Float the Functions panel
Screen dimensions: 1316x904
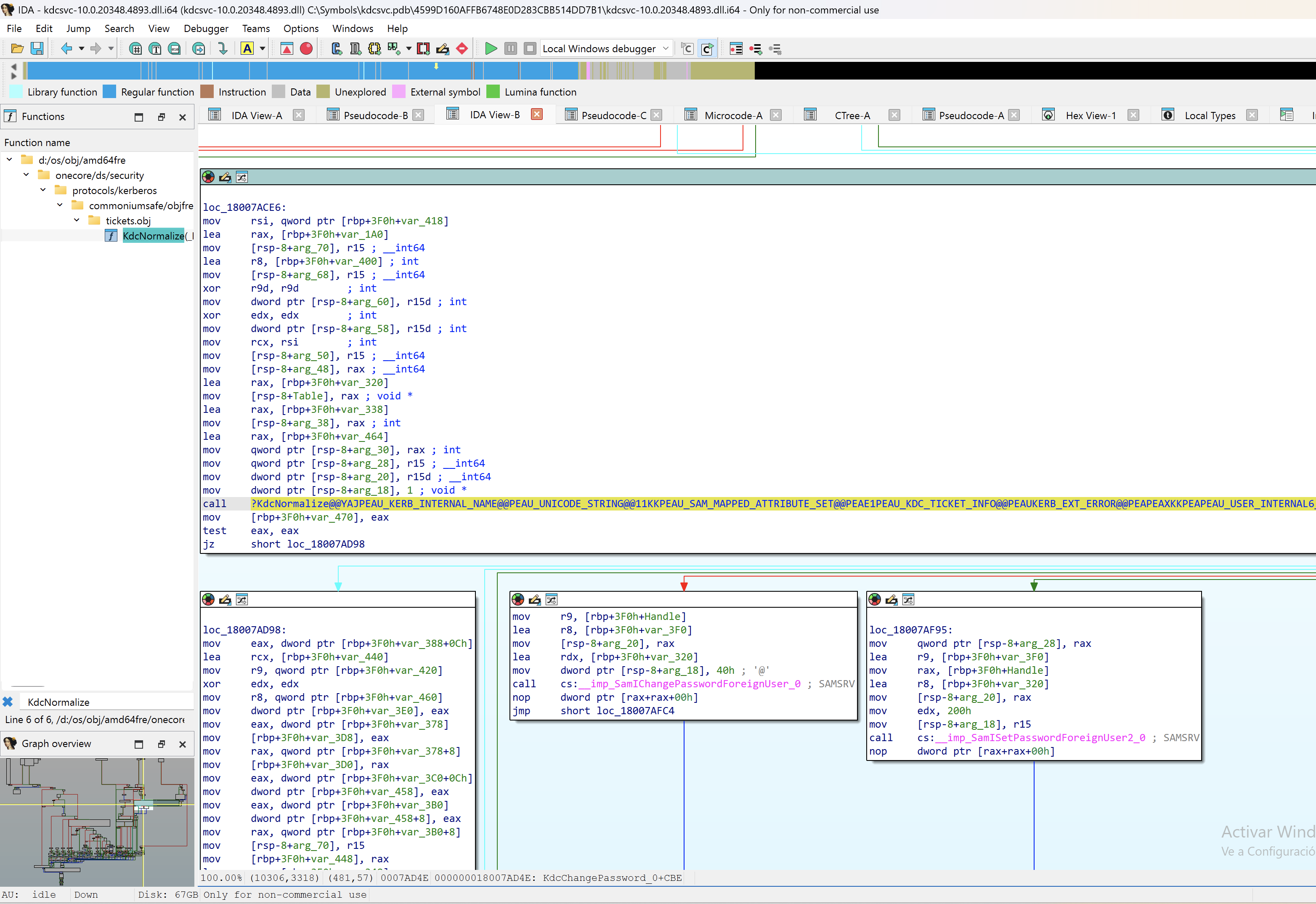(x=162, y=117)
